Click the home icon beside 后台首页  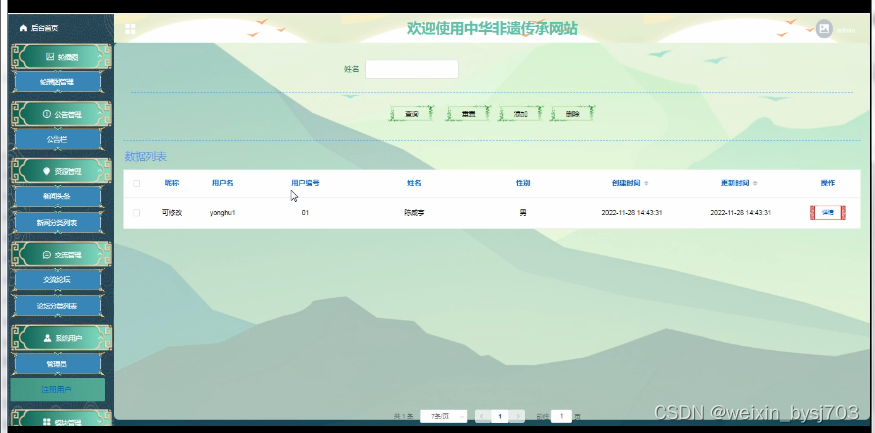coord(23,28)
